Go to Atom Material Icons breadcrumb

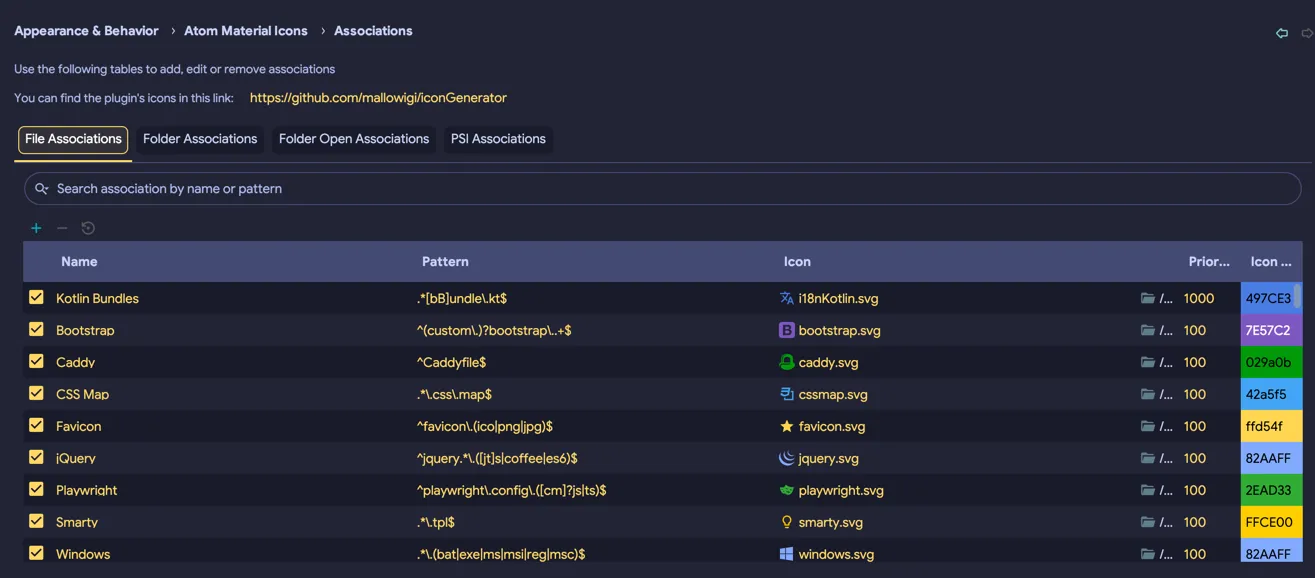246,31
